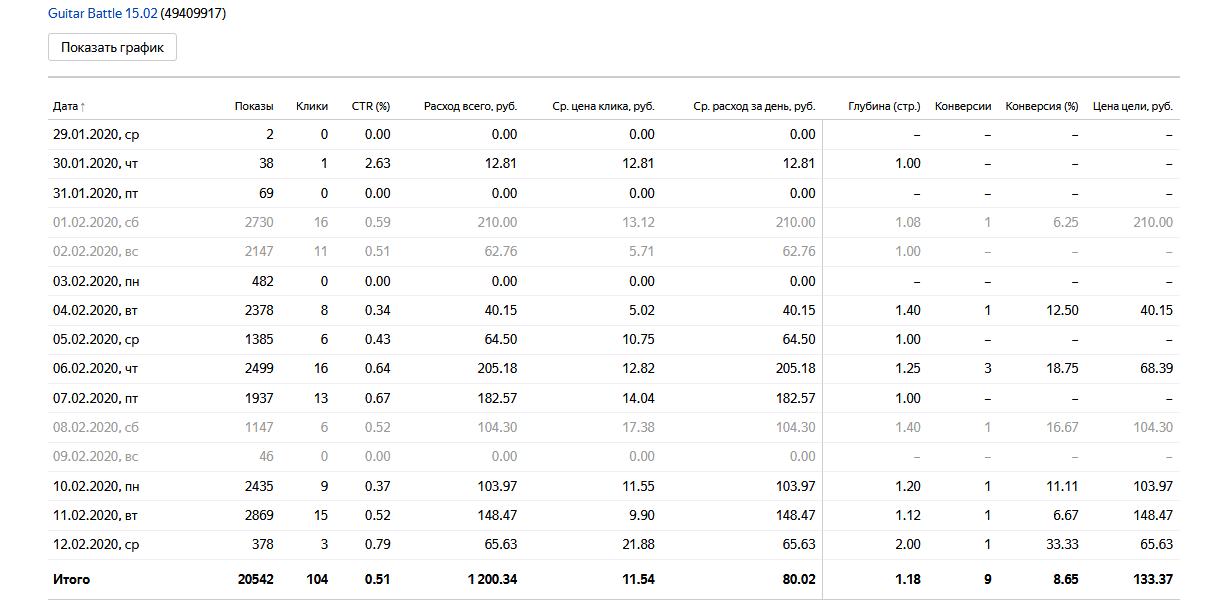
Task: Click the 12.02.2020 date row
Action: [90, 545]
